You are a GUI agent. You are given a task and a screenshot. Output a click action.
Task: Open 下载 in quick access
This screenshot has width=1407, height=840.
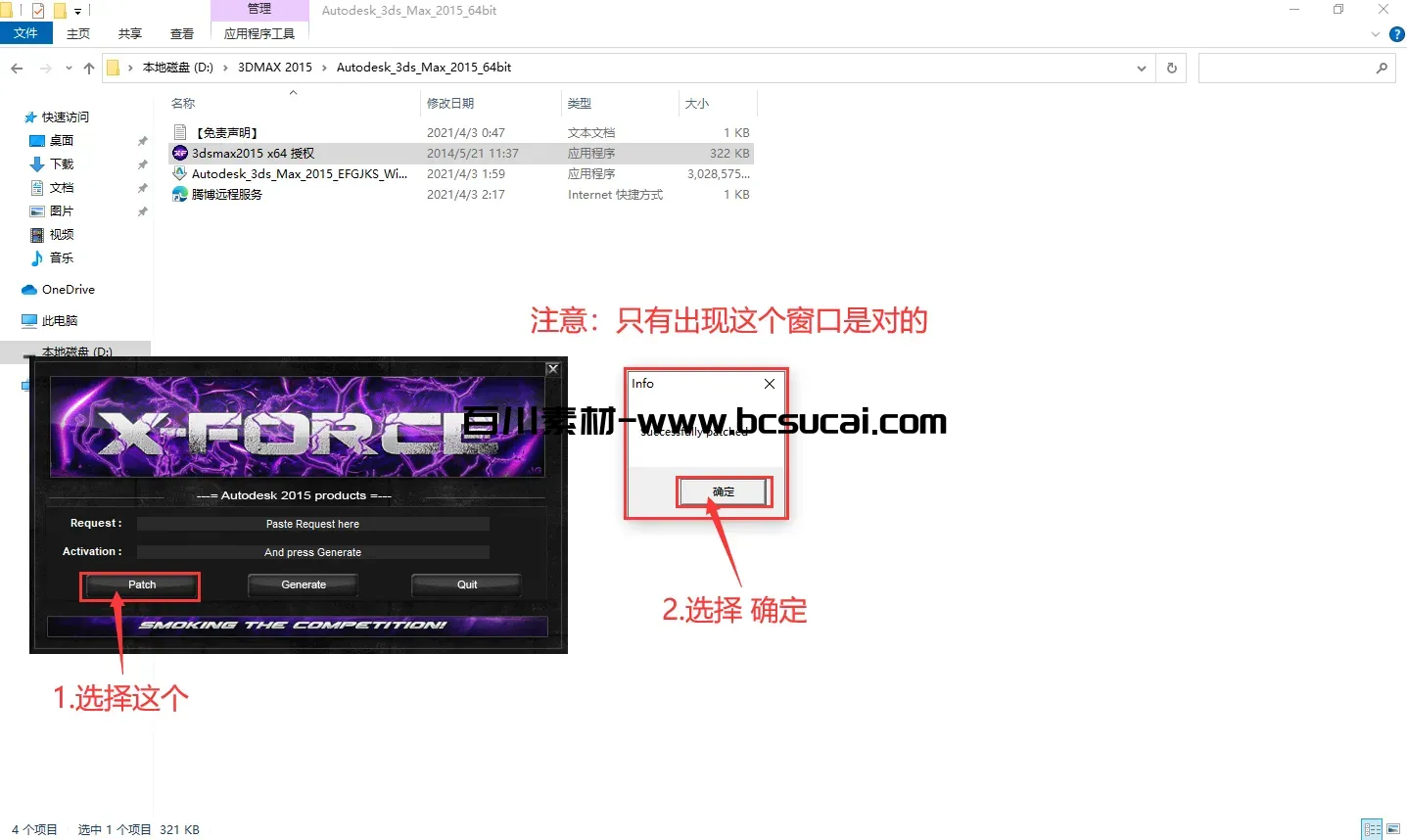(61, 163)
